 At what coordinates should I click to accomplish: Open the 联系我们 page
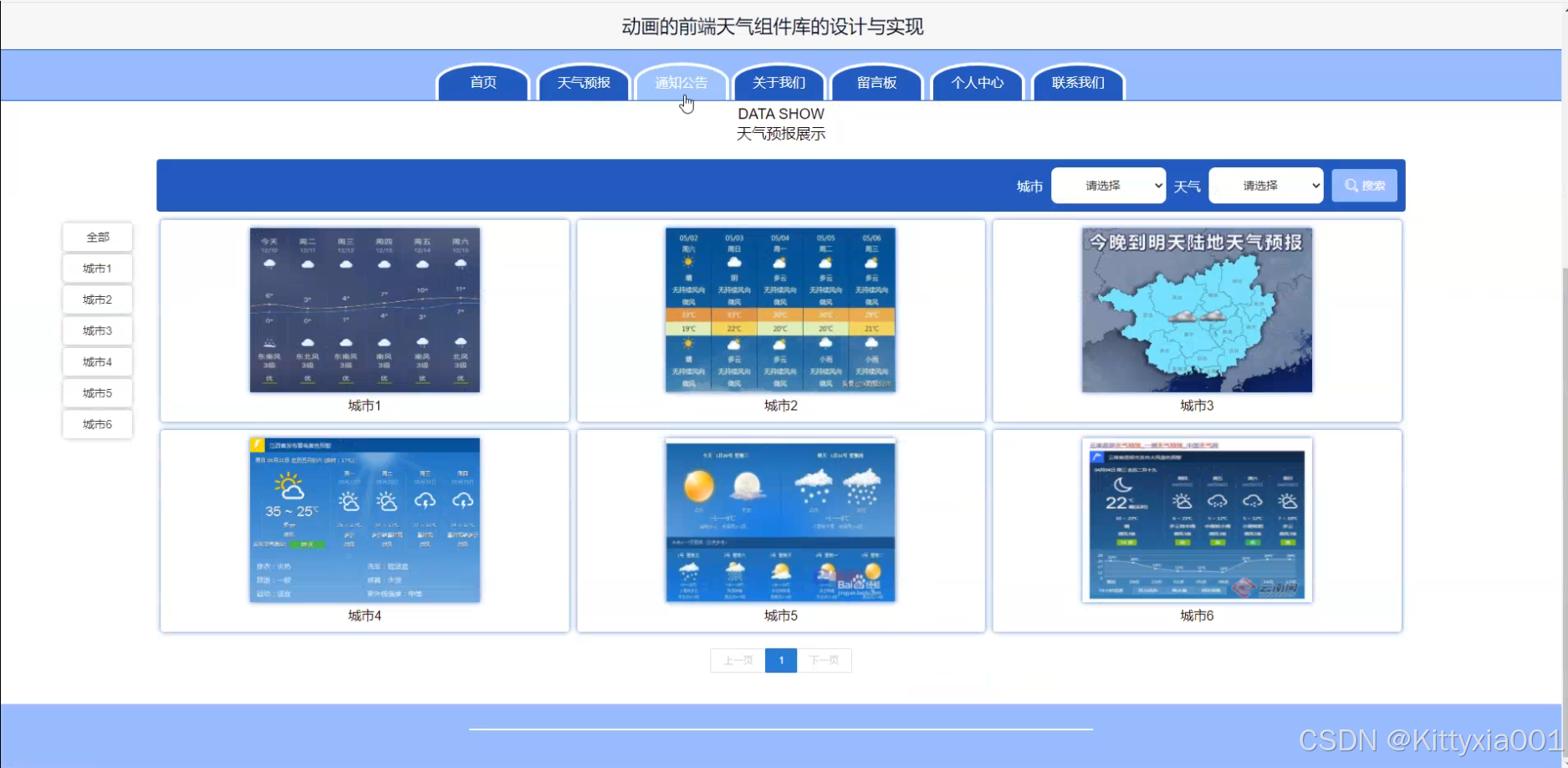1078,82
